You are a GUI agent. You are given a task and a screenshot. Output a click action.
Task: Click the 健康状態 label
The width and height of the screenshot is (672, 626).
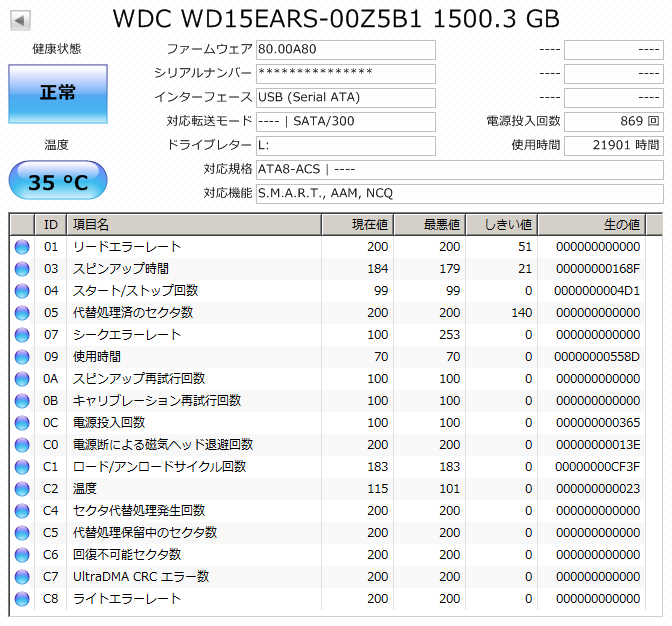coord(57,49)
